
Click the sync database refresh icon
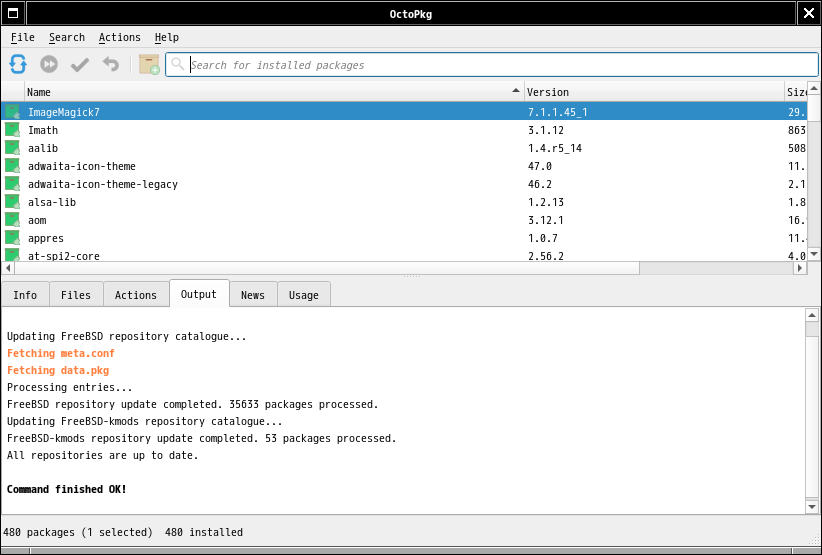[18, 64]
